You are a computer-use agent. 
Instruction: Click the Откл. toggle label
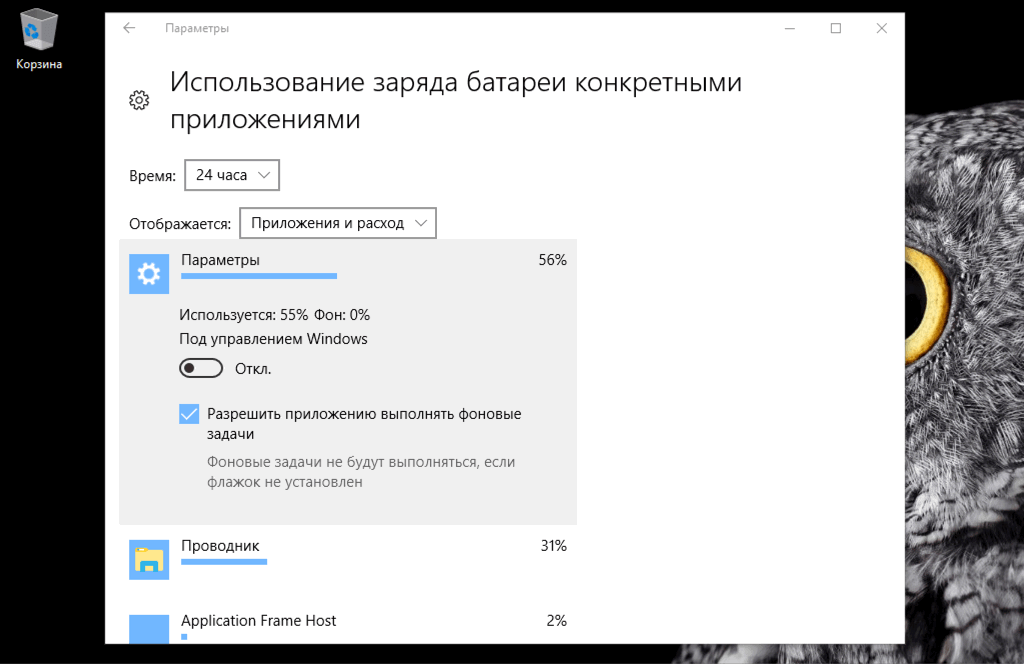click(253, 369)
